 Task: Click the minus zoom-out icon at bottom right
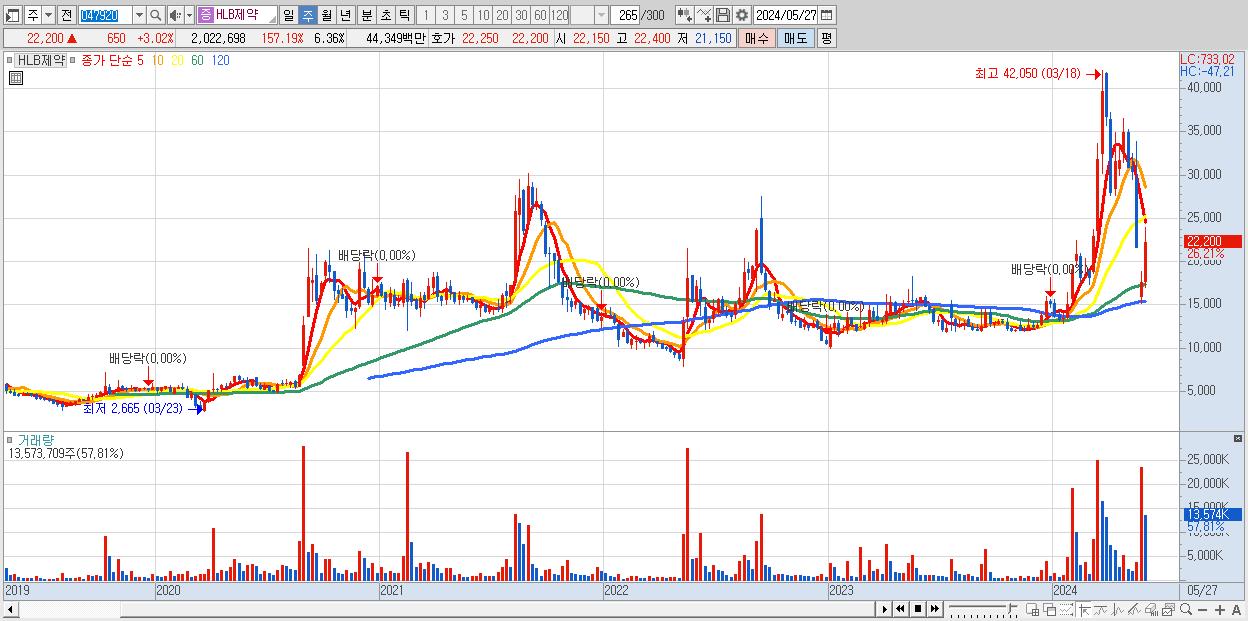coord(1202,610)
